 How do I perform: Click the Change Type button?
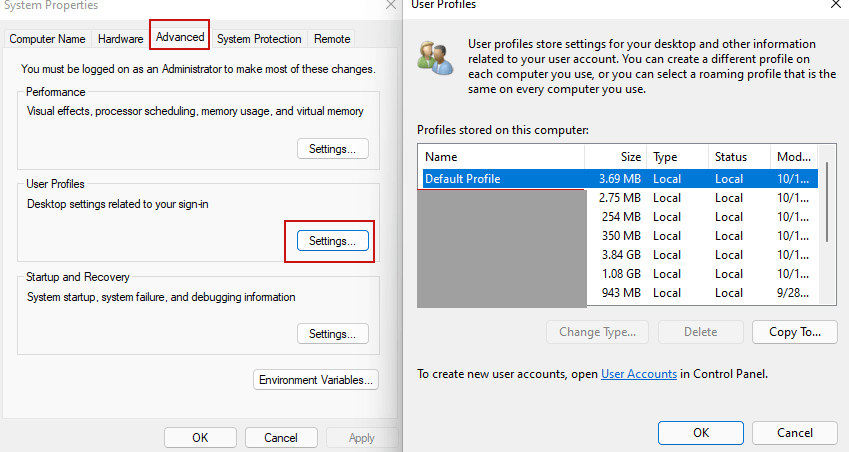[598, 332]
